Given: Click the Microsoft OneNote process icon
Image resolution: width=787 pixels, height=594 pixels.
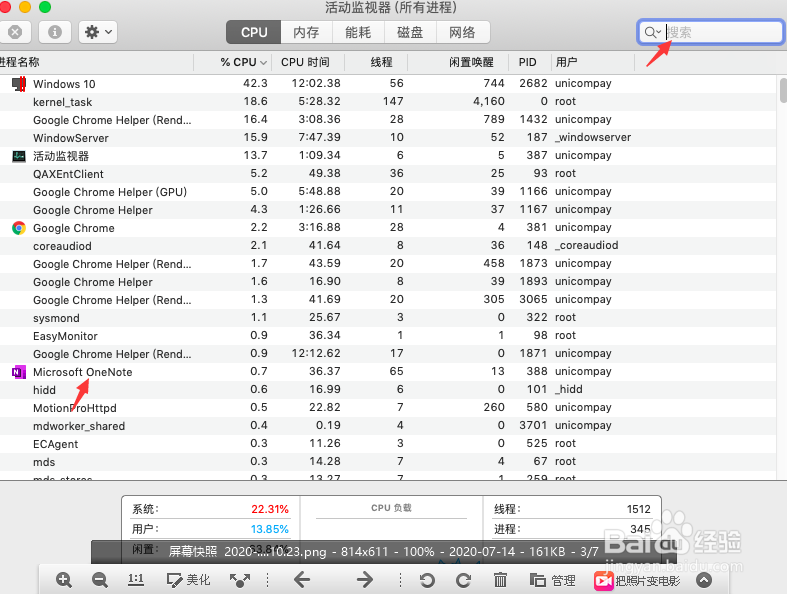Looking at the screenshot, I should (x=19, y=372).
